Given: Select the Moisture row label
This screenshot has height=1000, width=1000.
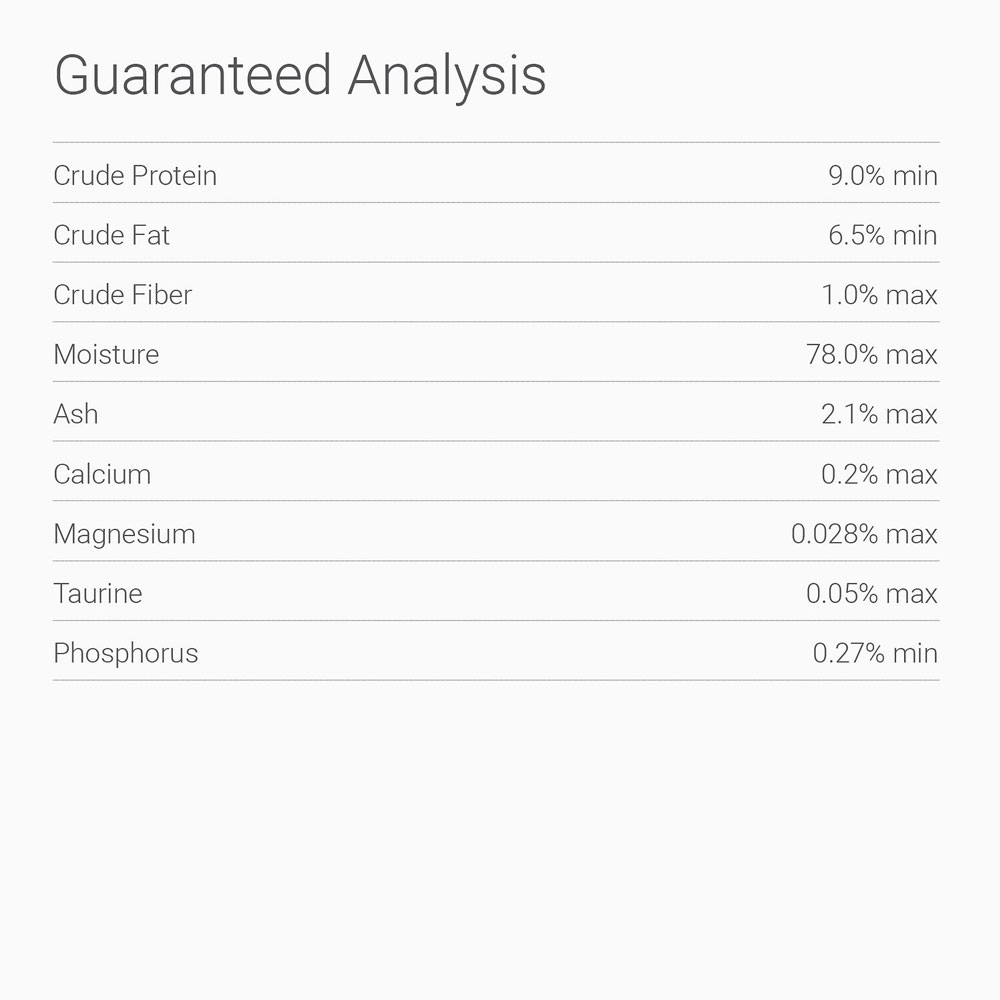Looking at the screenshot, I should 106,355.
